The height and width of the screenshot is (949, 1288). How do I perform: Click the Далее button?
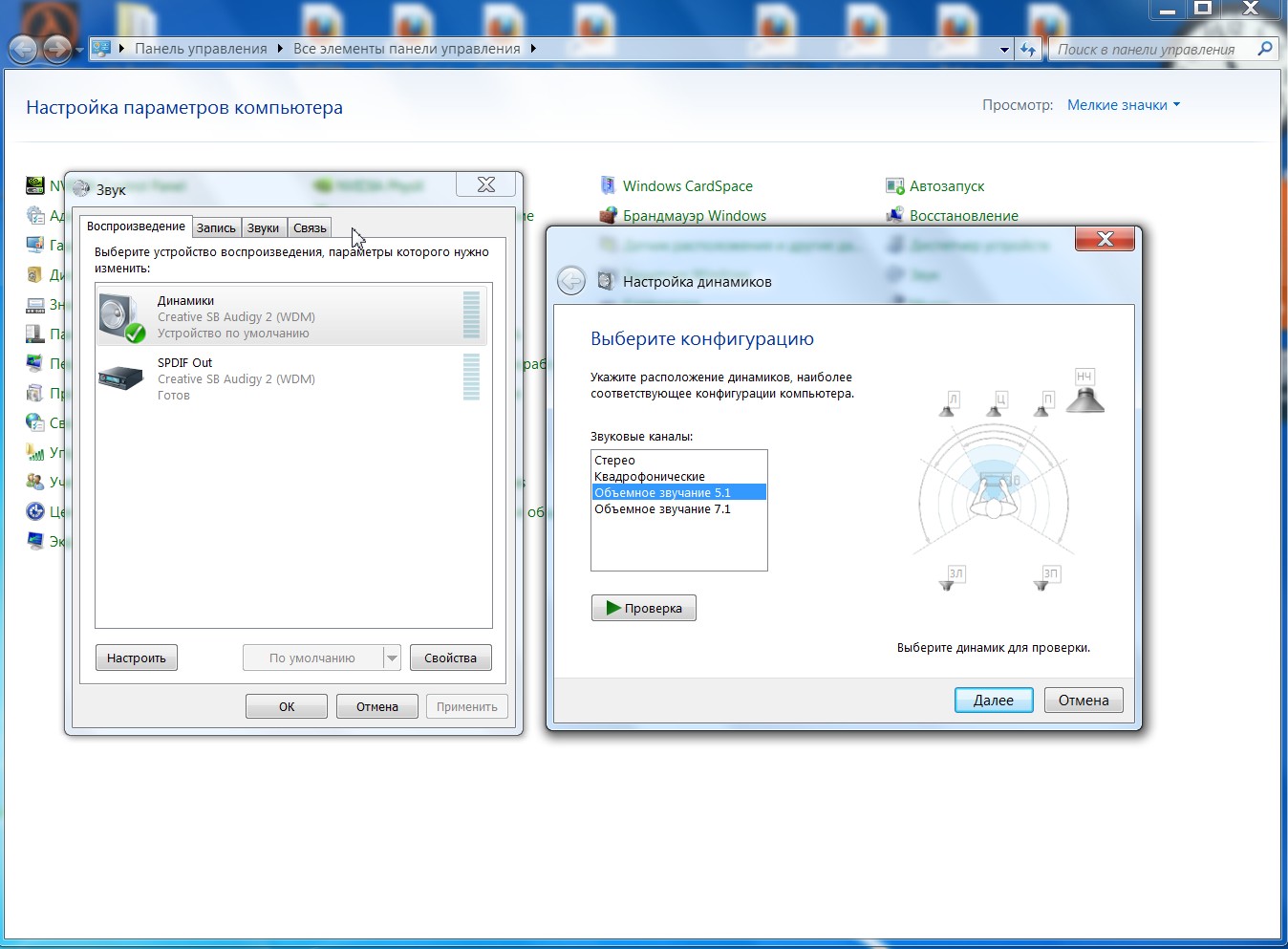[x=994, y=700]
